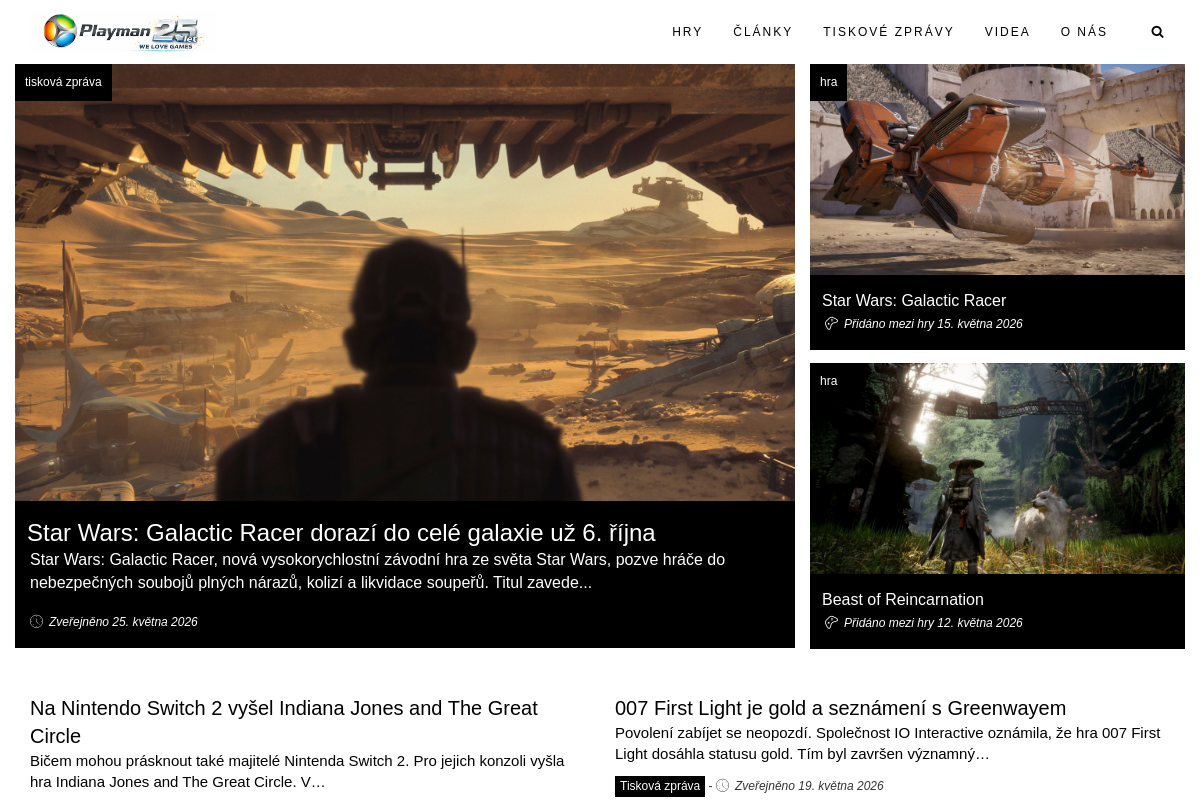This screenshot has height=800, width=1200.
Task: Open Indiana Jones and The Great Circle article
Action: coord(284,722)
